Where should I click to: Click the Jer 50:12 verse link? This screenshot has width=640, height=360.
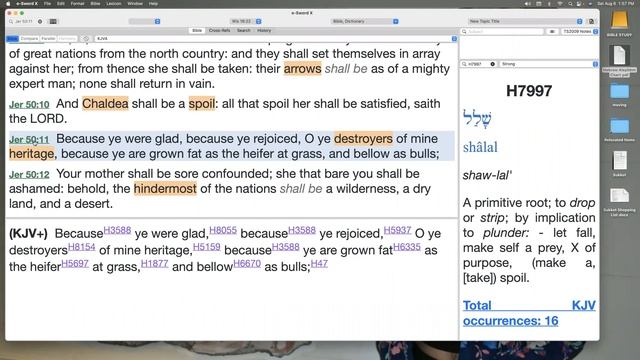point(29,175)
